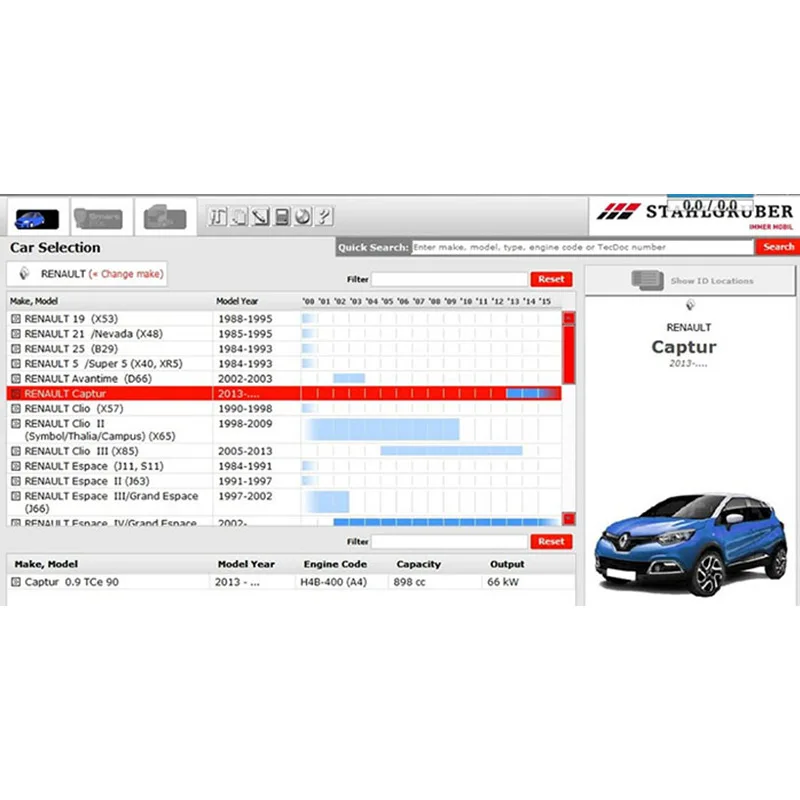This screenshot has width=800, height=800.
Task: Click the 66 kW output cell
Action: (503, 582)
